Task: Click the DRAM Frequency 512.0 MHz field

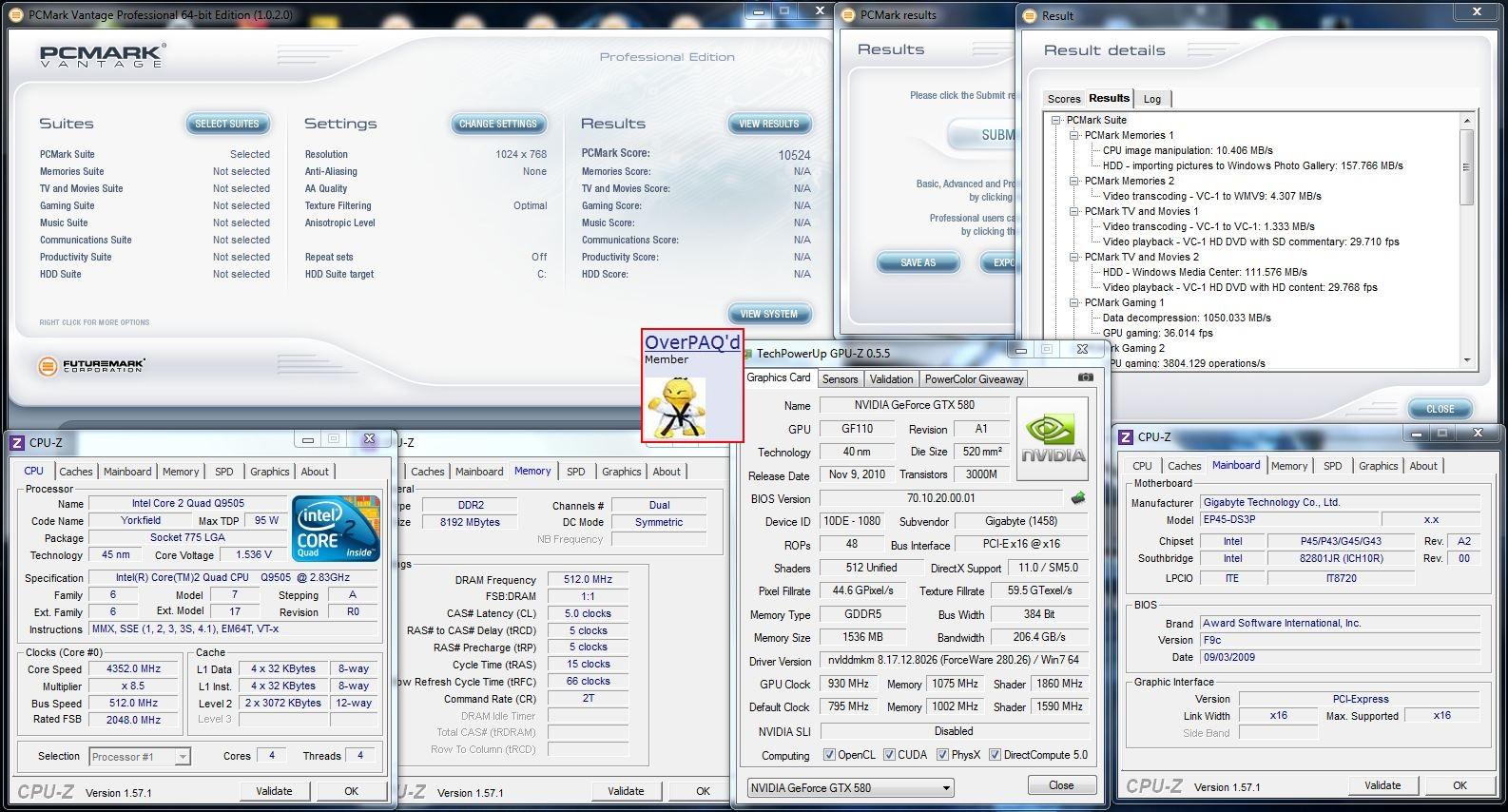Action: tap(588, 579)
